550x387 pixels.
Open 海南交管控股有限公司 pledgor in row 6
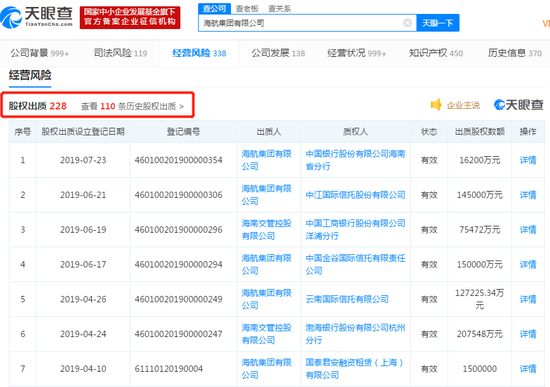266,334
